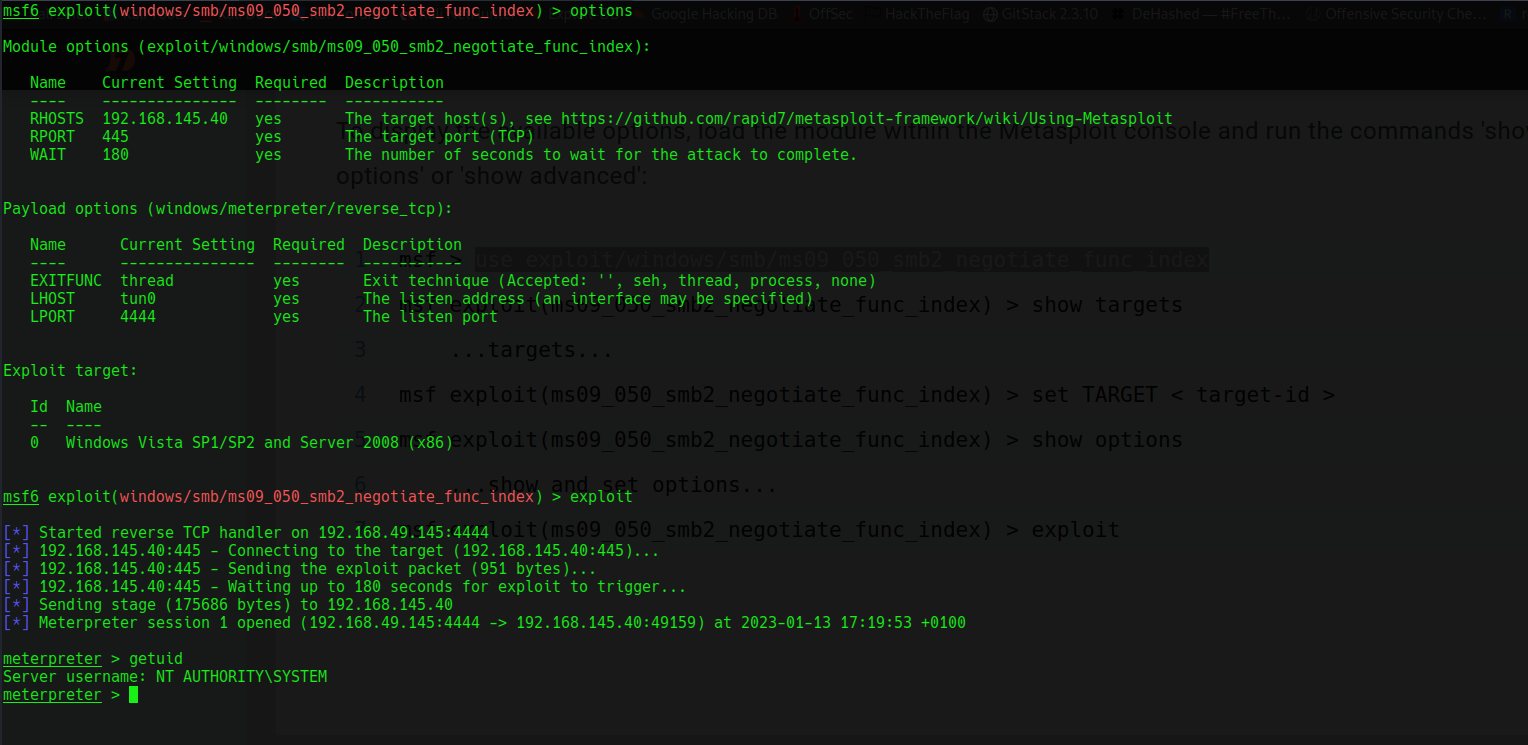The height and width of the screenshot is (745, 1528).
Task: Click the 'Exploit target:' heading
Action: click(70, 371)
